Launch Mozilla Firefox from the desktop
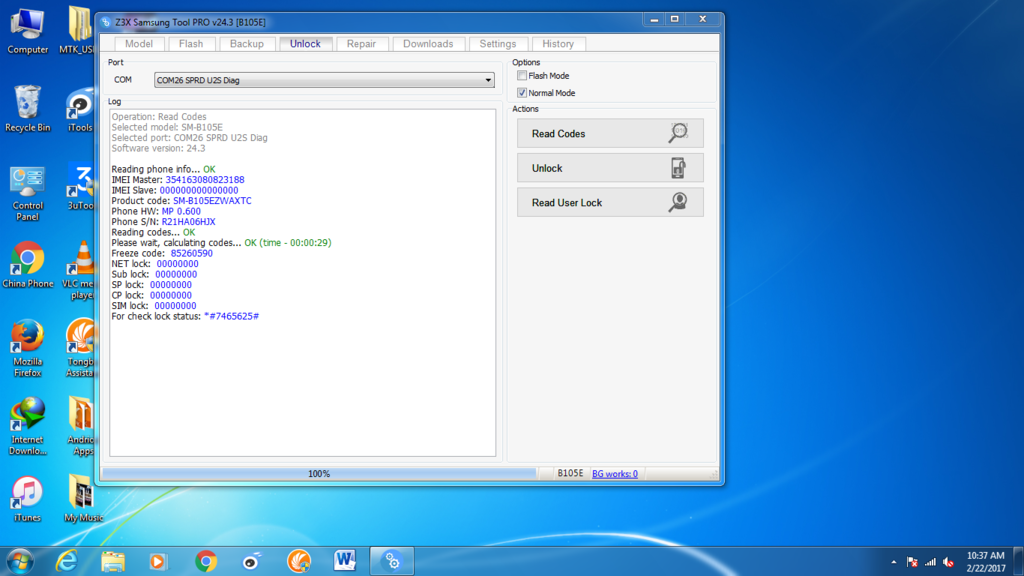This screenshot has height=576, width=1024. point(27,349)
